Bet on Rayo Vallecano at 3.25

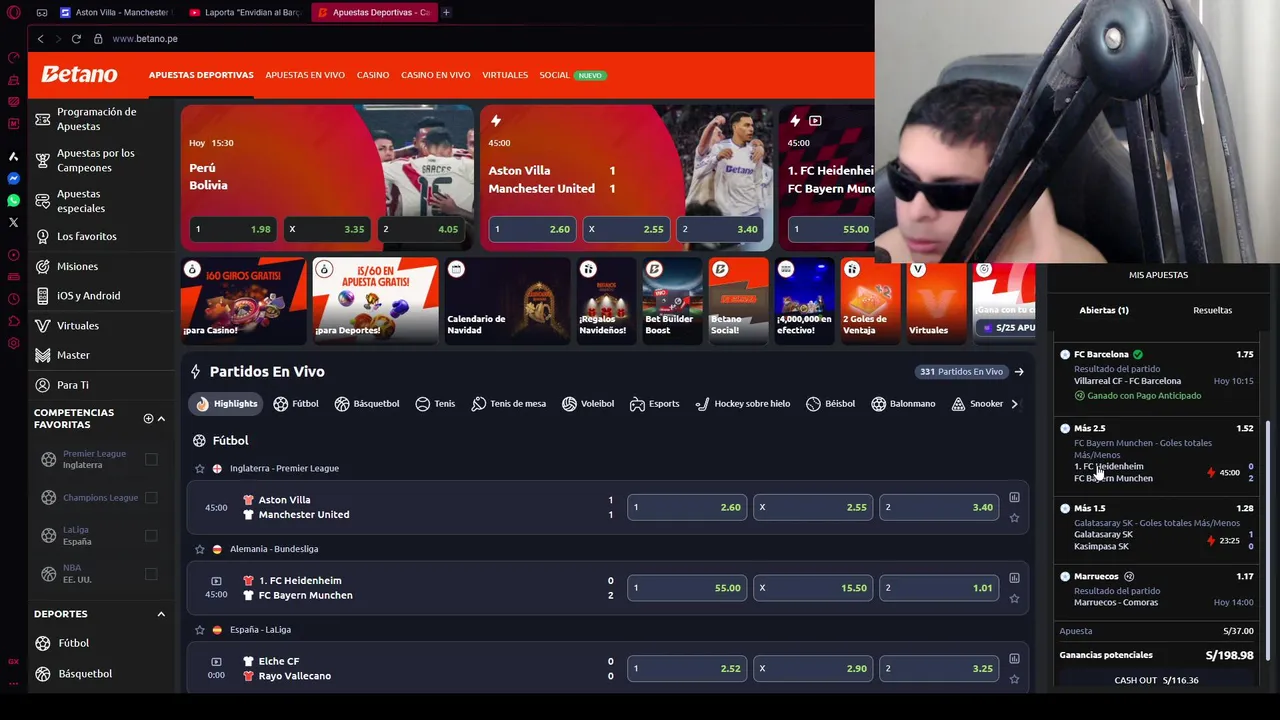point(938,668)
